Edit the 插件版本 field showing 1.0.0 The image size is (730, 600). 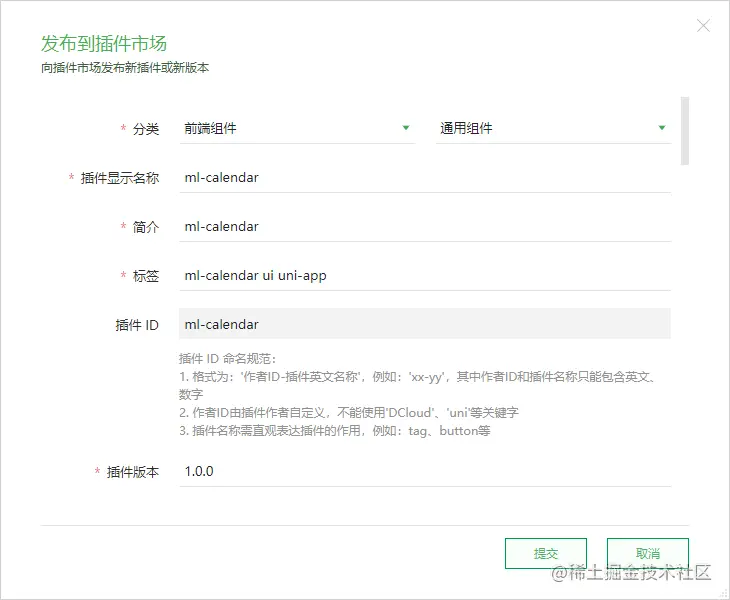tap(424, 471)
